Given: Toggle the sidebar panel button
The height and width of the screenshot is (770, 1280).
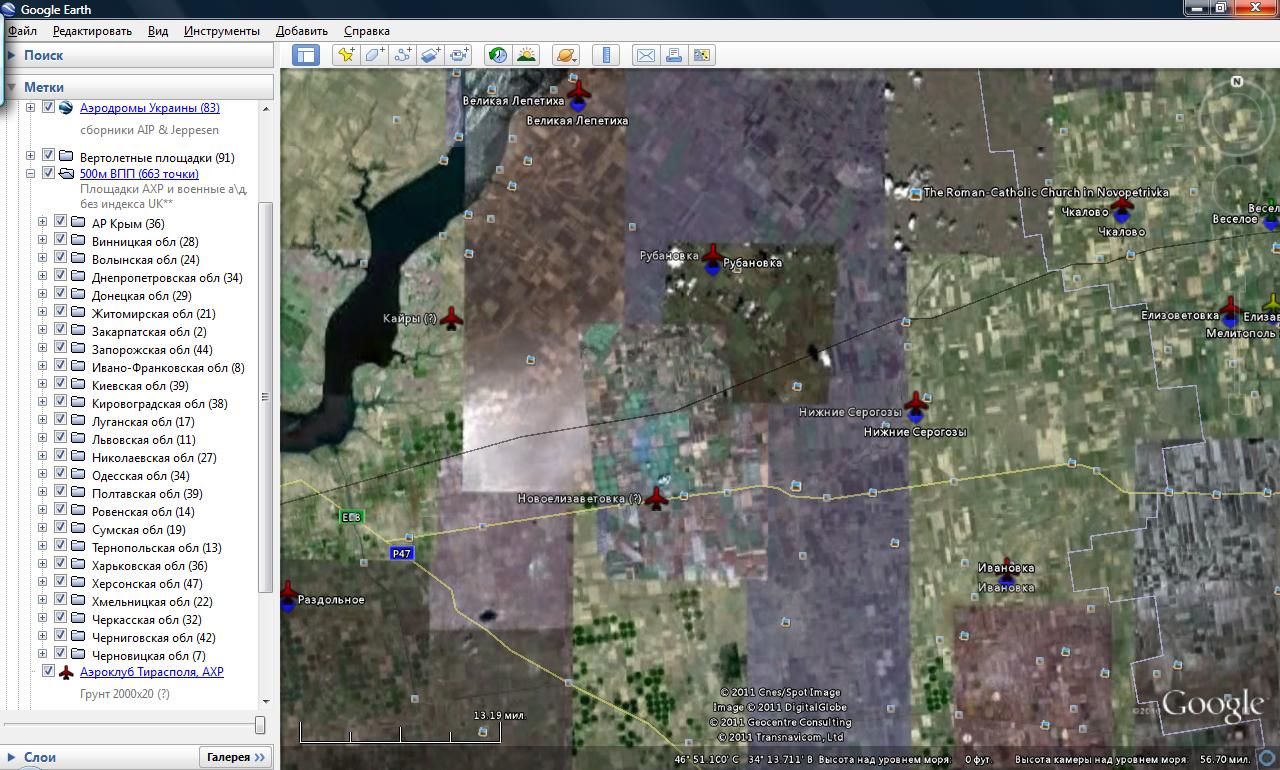Looking at the screenshot, I should [305, 55].
